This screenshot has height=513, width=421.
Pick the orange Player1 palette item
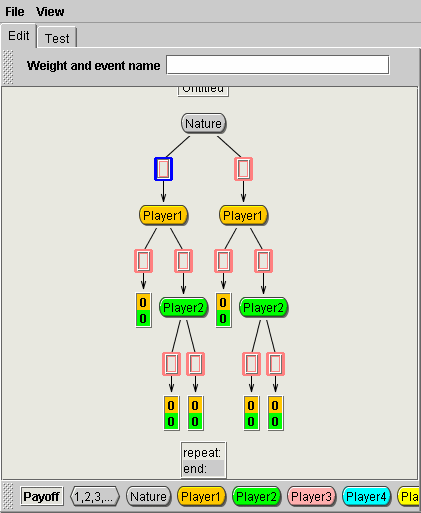pos(201,496)
